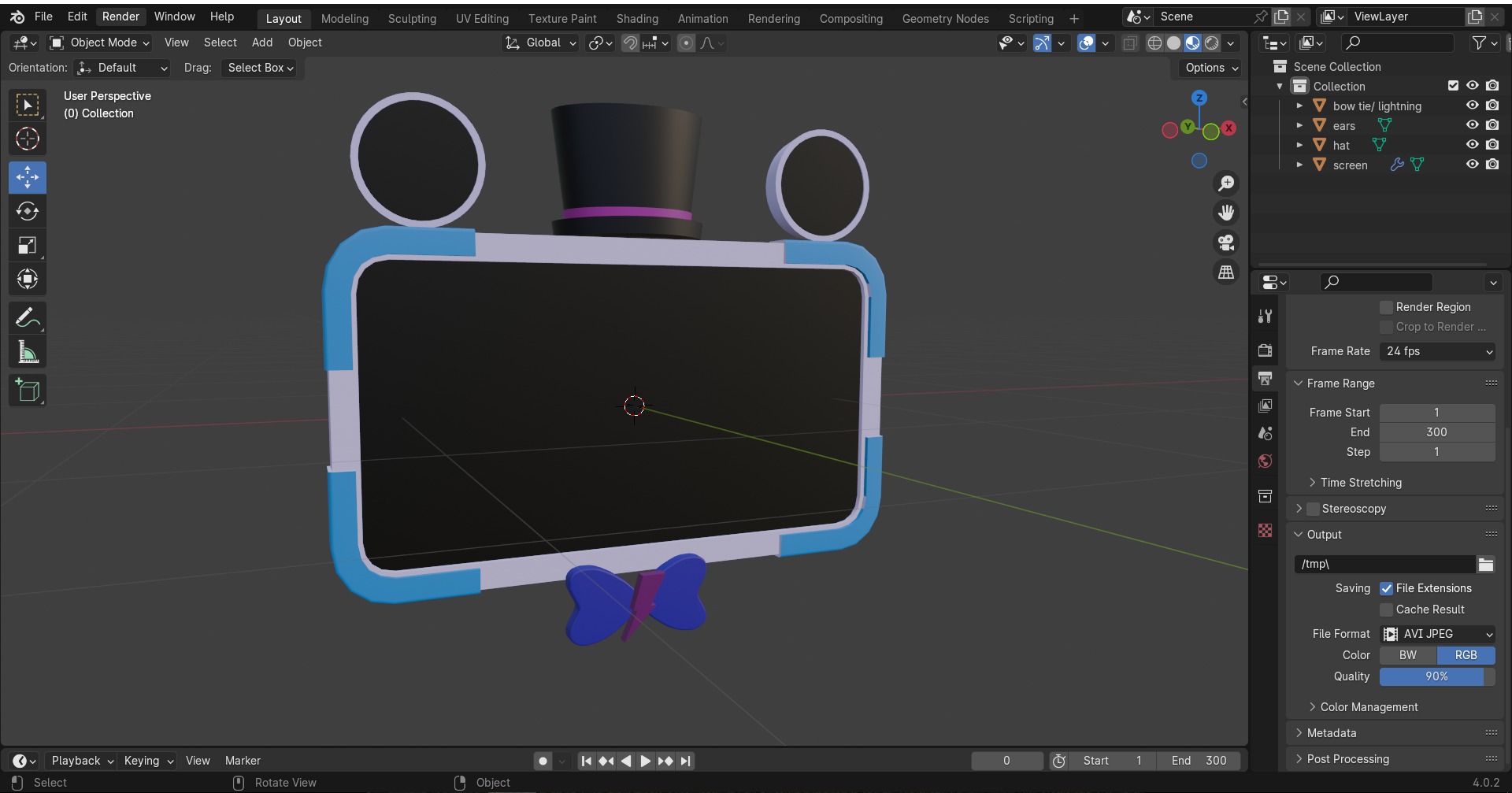Open the View Layer properties tab
This screenshot has height=793, width=1512.
[x=1266, y=406]
